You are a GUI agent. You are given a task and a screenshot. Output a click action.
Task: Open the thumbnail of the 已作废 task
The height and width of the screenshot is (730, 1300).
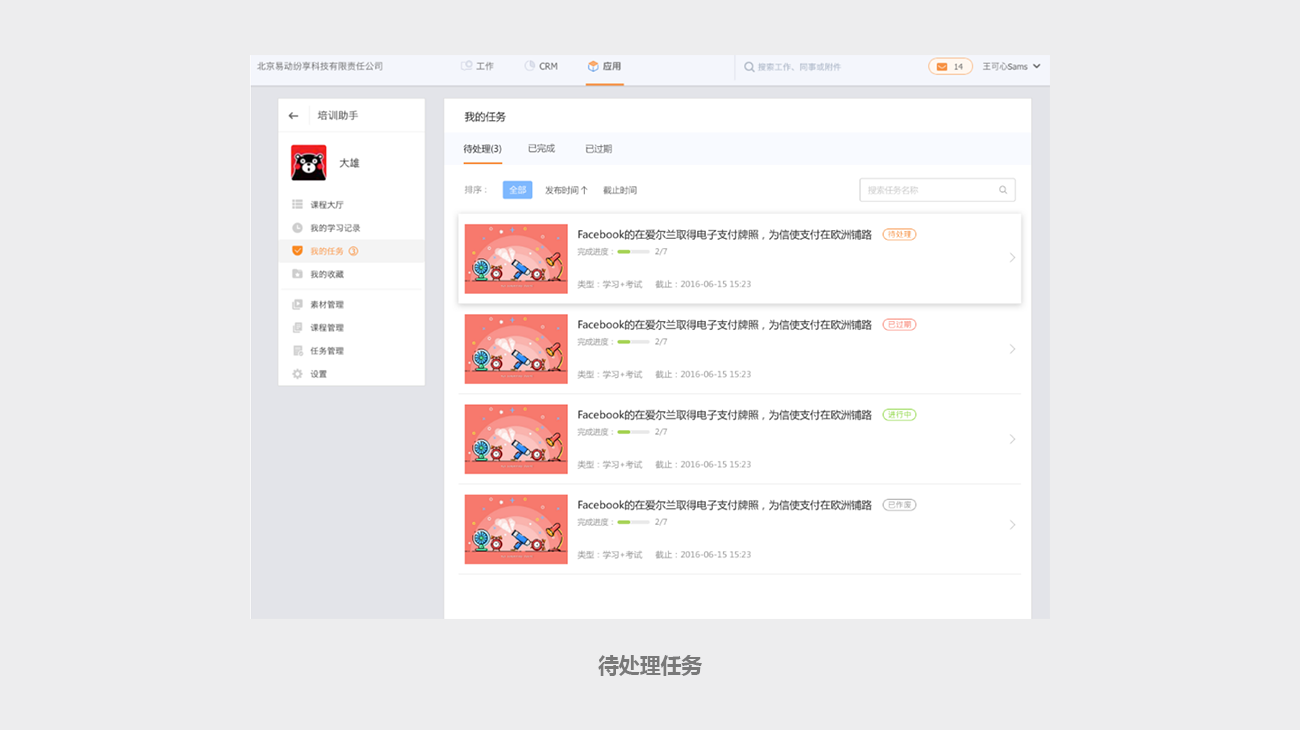(516, 529)
